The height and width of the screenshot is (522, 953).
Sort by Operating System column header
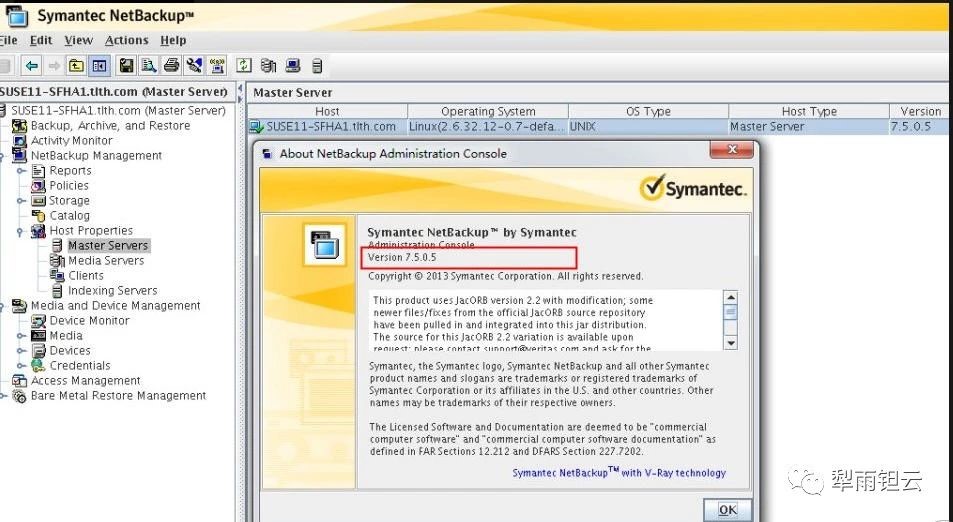pyautogui.click(x=488, y=111)
